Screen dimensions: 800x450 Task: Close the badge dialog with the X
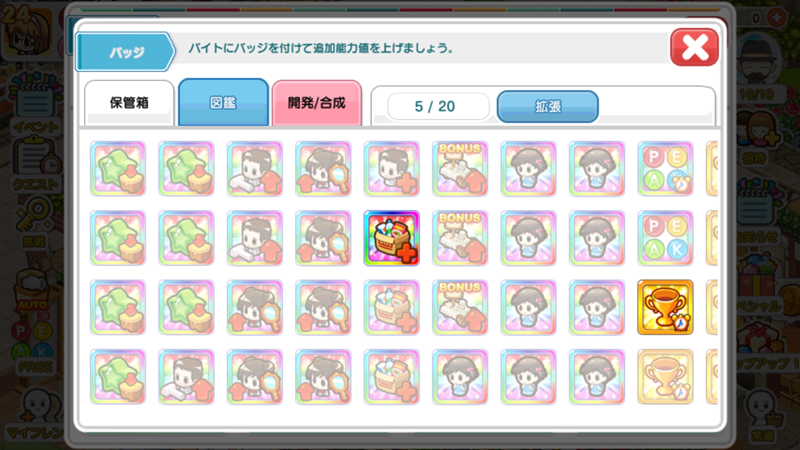click(694, 47)
